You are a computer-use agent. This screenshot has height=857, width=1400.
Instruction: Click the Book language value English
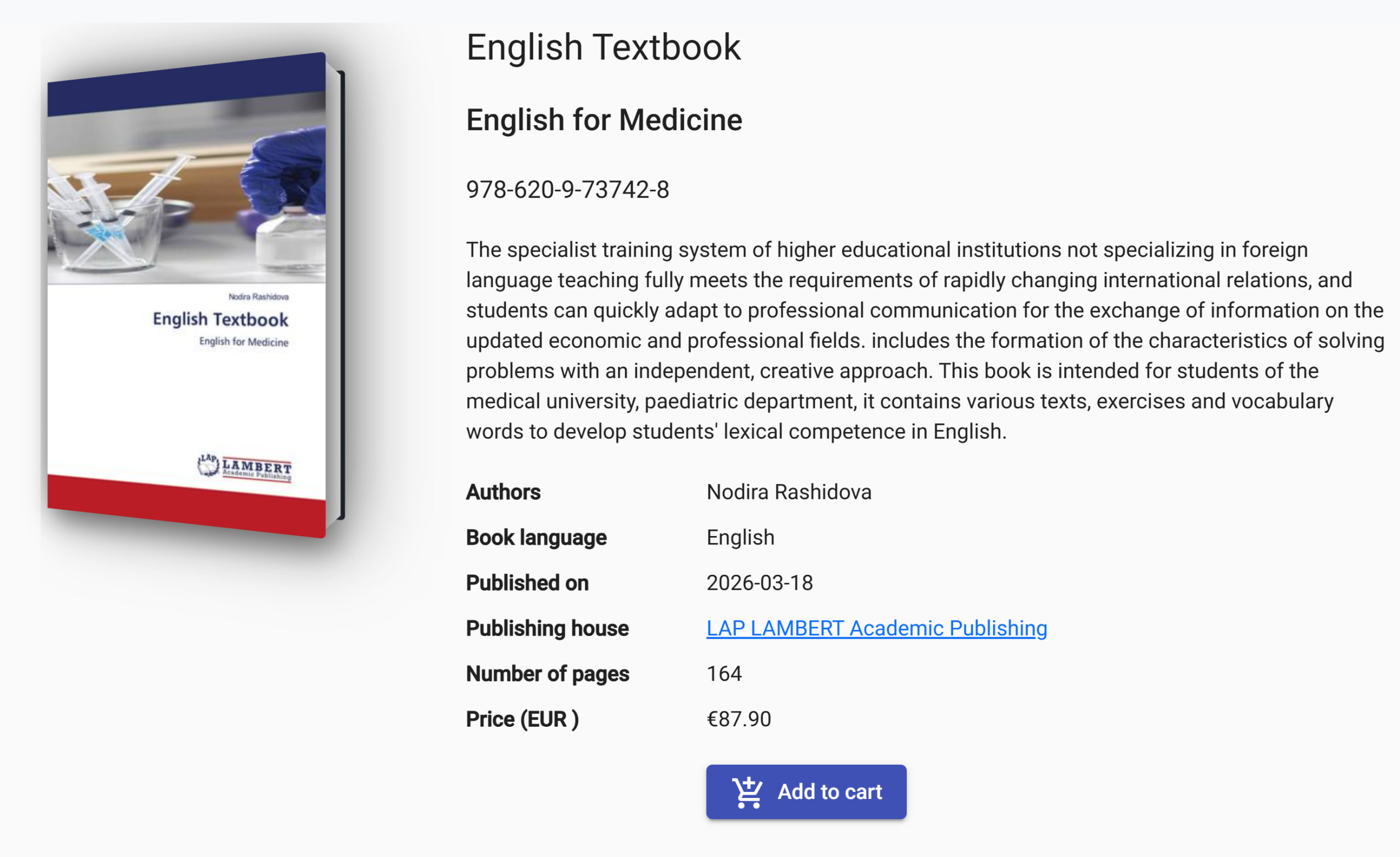[x=740, y=538]
